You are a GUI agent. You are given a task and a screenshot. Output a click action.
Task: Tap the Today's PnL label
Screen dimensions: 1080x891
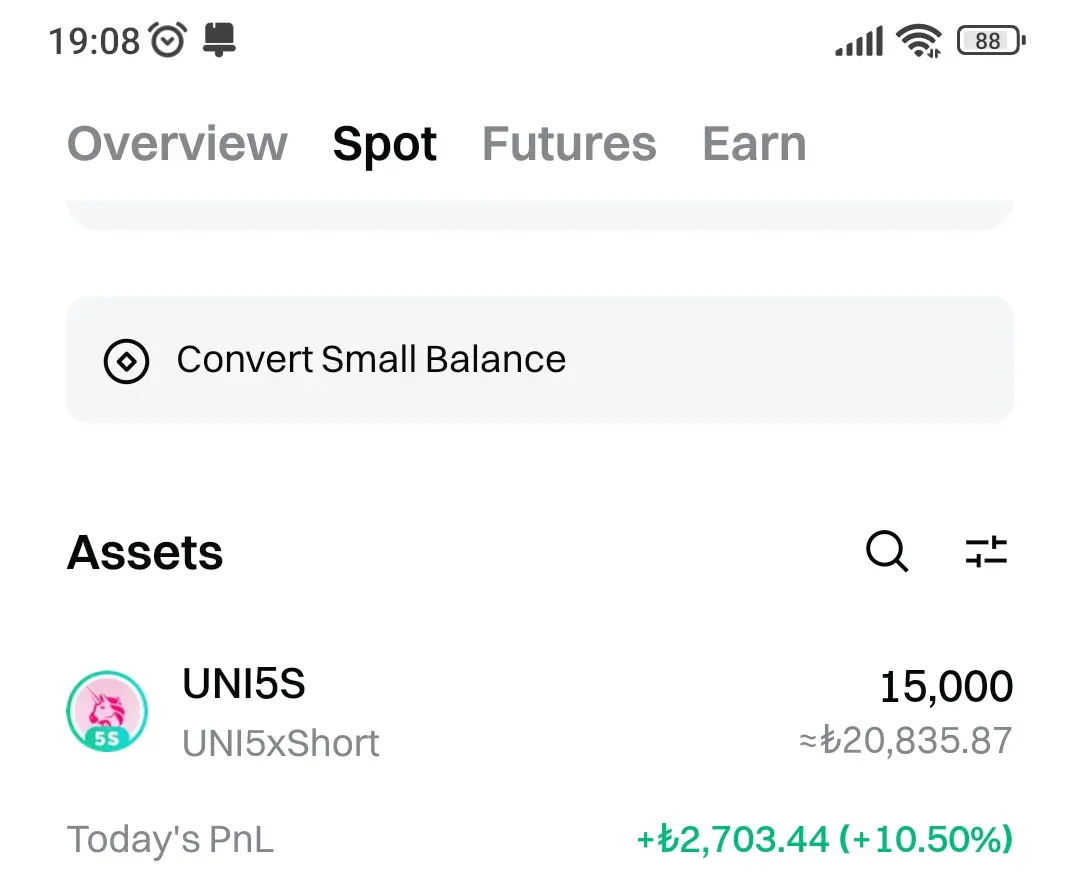[x=170, y=840]
